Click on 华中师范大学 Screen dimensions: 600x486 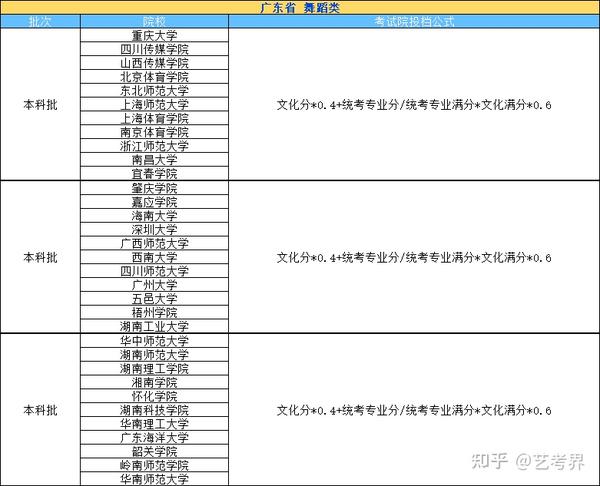(154, 341)
